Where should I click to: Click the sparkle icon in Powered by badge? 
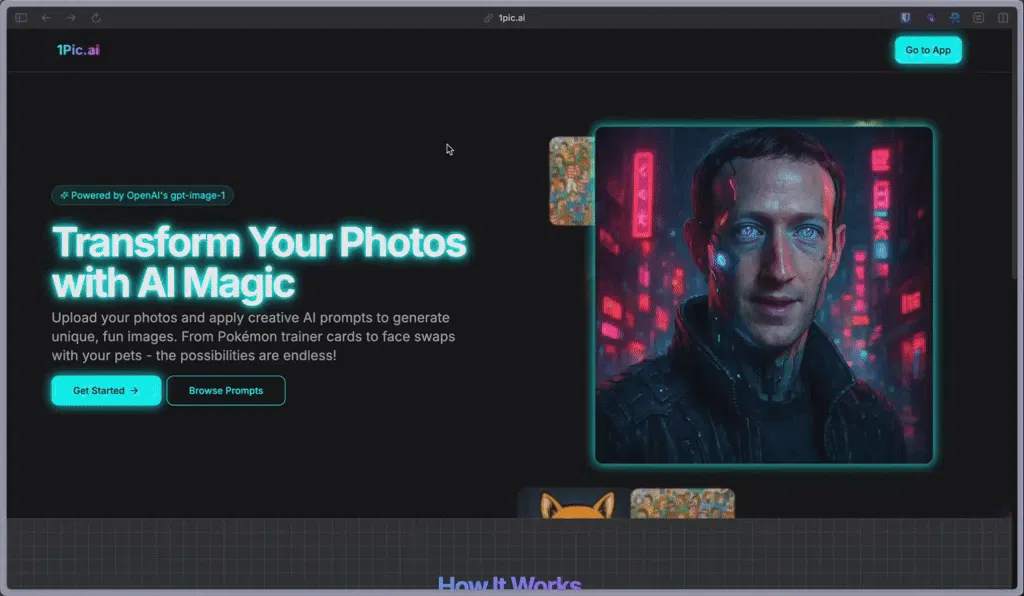coord(64,195)
